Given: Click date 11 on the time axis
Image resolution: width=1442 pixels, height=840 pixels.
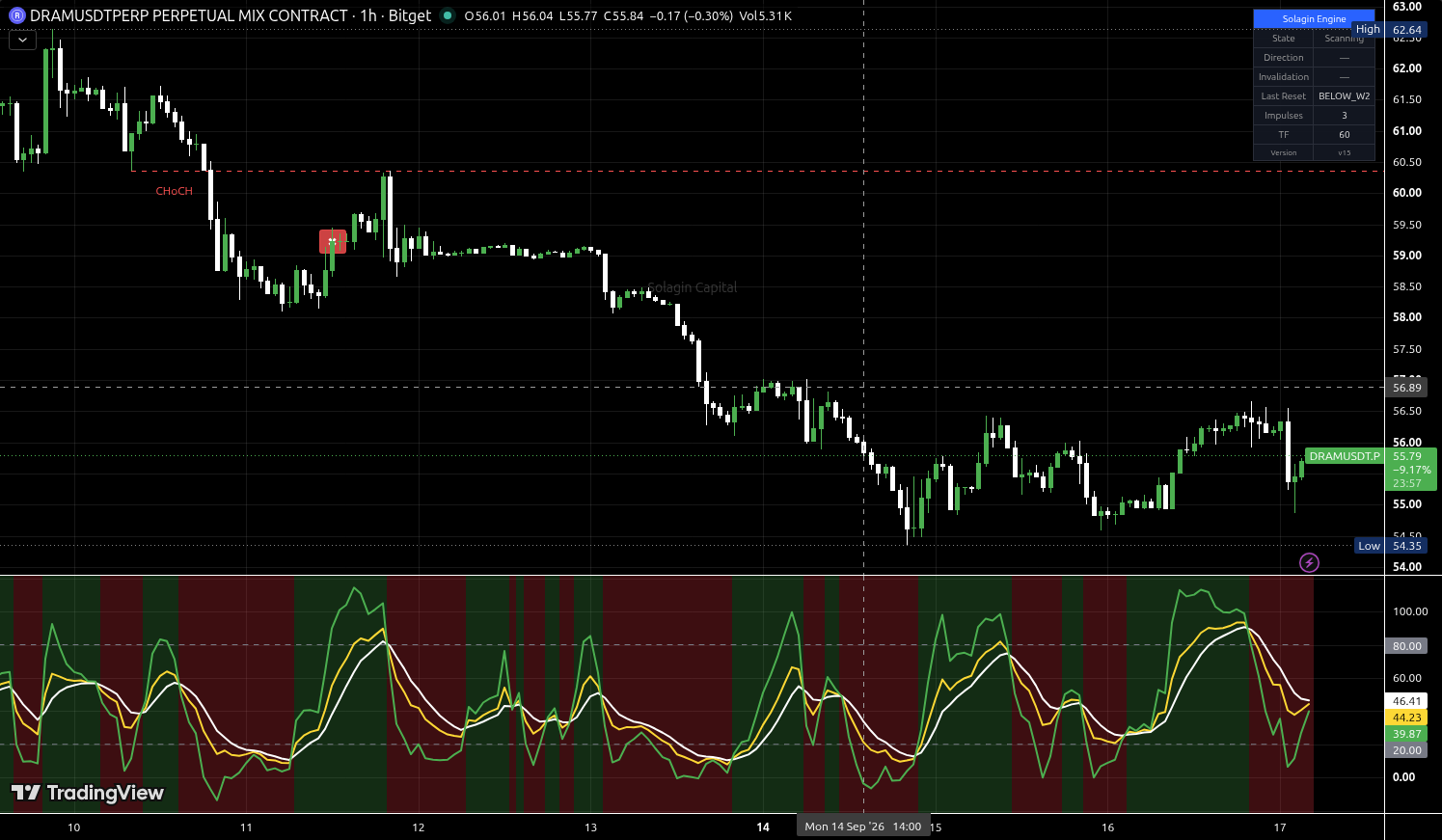Looking at the screenshot, I should (x=246, y=827).
